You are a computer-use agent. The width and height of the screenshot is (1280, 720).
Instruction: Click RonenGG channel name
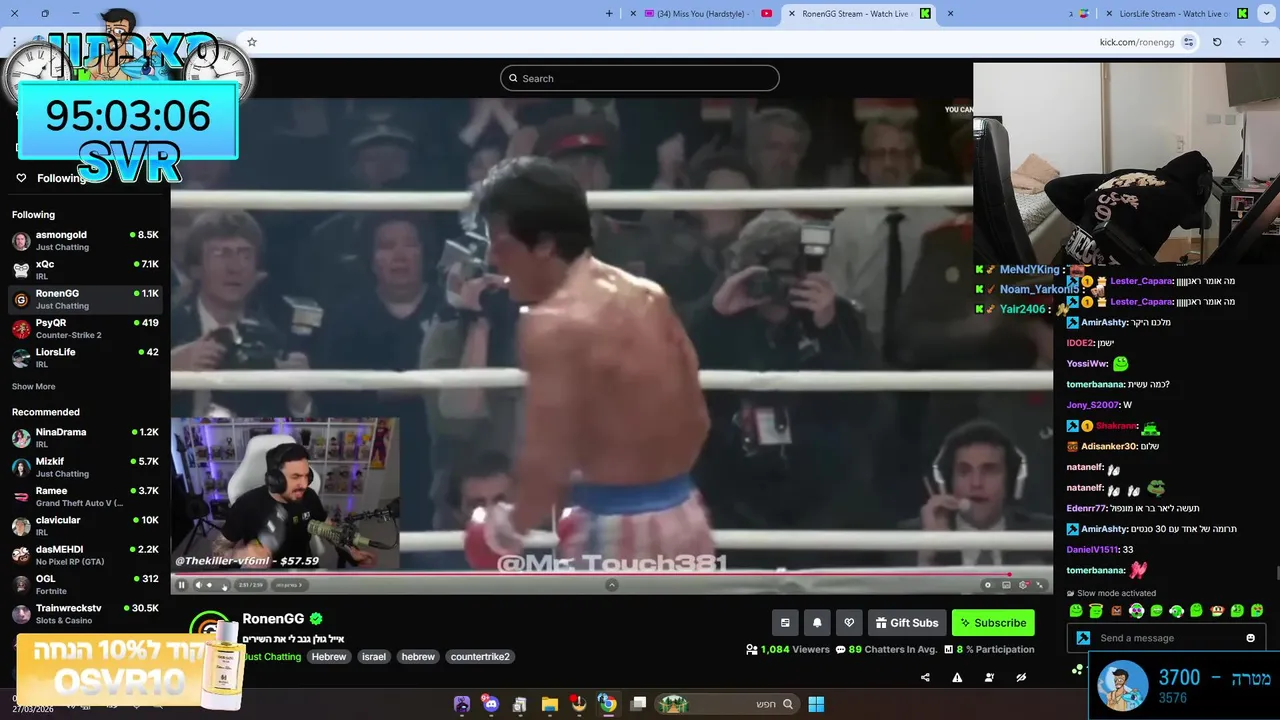pos(273,619)
